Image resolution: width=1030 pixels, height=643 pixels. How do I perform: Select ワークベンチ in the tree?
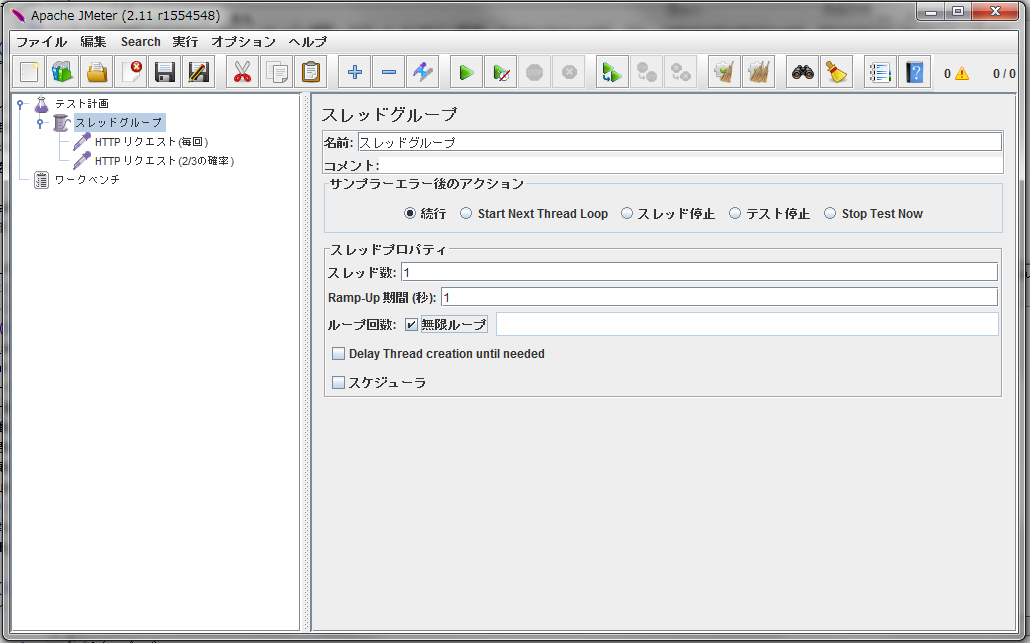[x=87, y=180]
